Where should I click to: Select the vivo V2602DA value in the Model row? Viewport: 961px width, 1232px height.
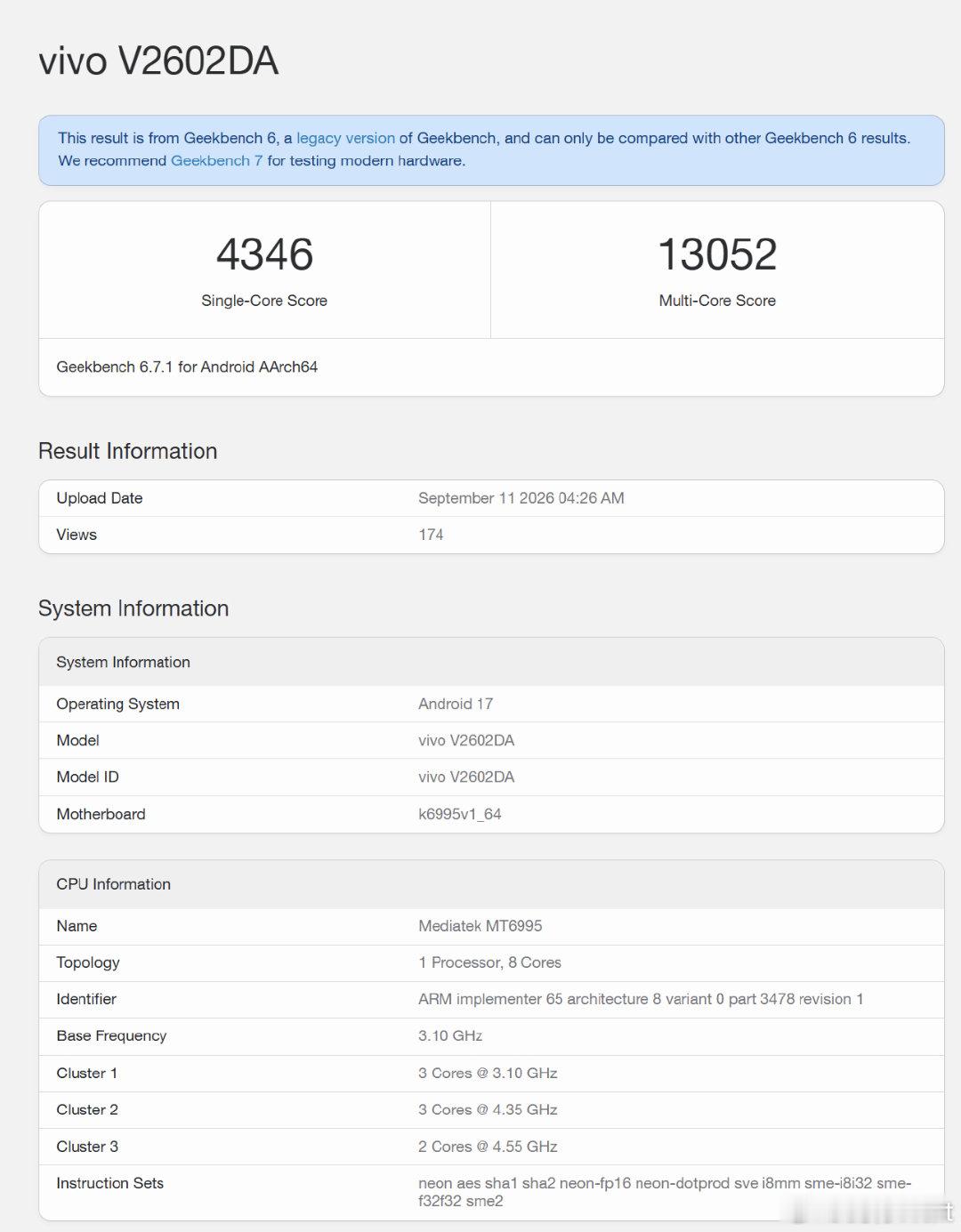466,740
